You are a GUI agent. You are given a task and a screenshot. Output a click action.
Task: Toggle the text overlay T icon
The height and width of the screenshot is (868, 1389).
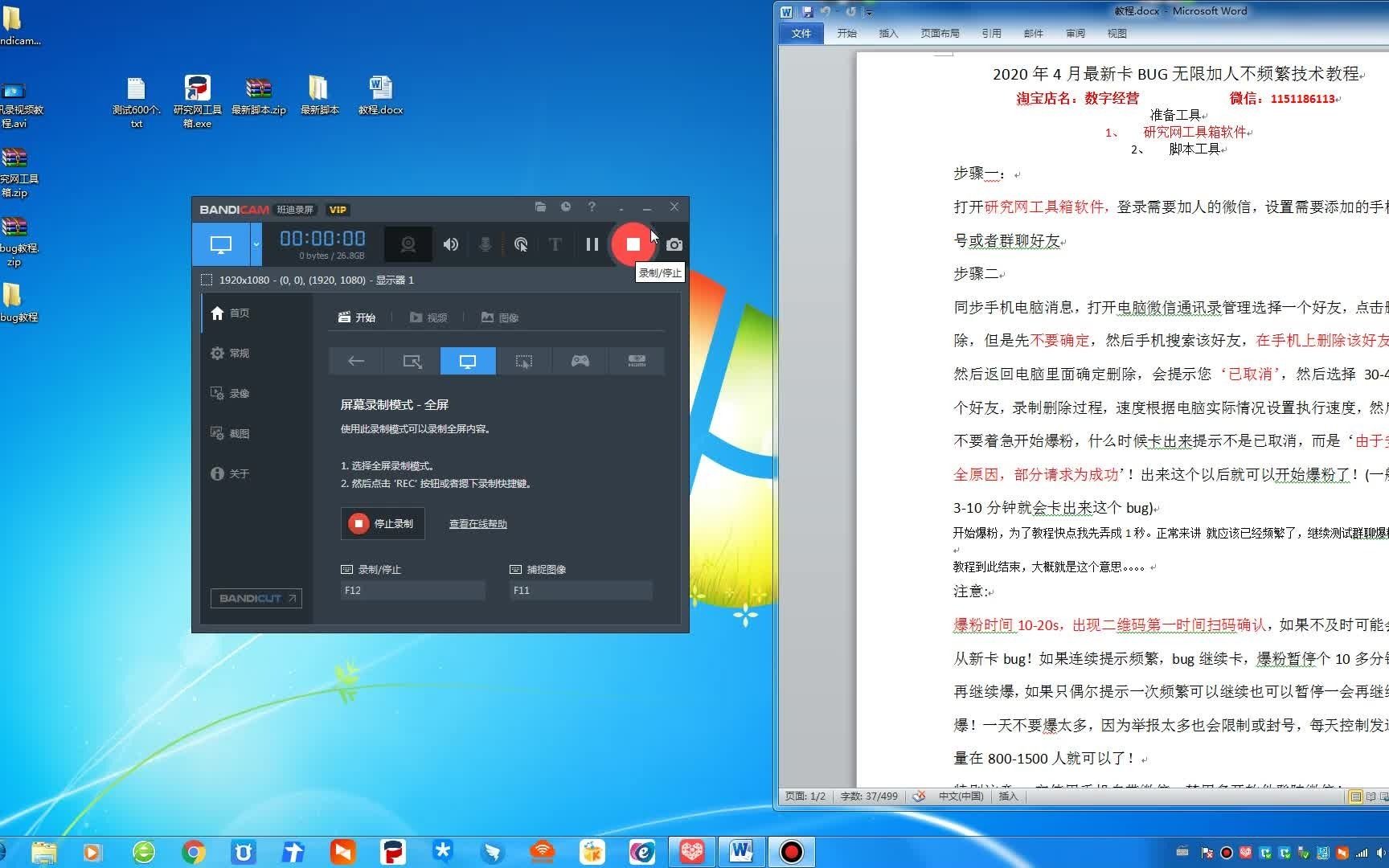555,244
